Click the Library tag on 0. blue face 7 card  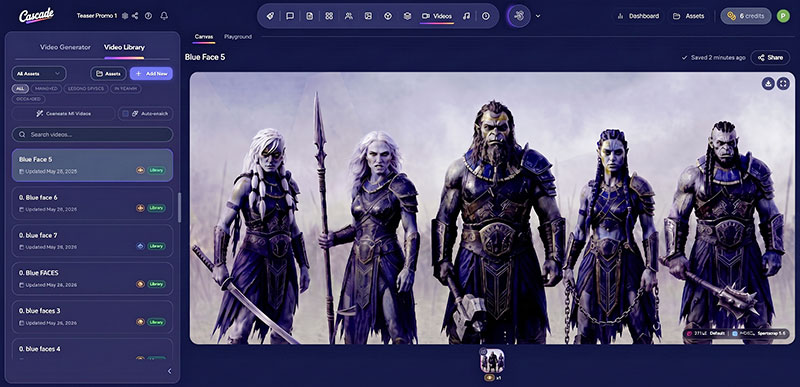click(x=157, y=246)
